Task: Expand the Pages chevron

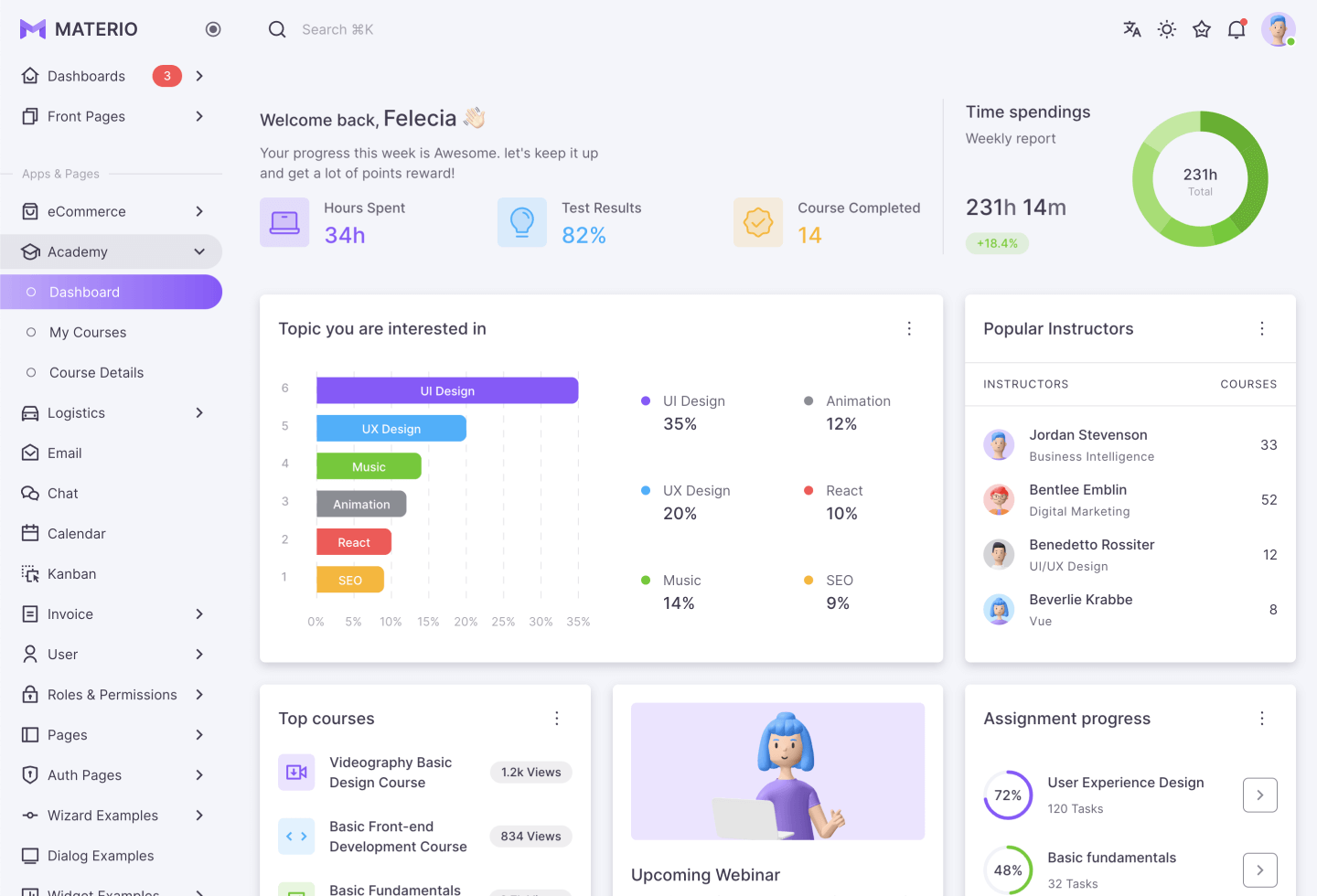Action: tap(199, 734)
